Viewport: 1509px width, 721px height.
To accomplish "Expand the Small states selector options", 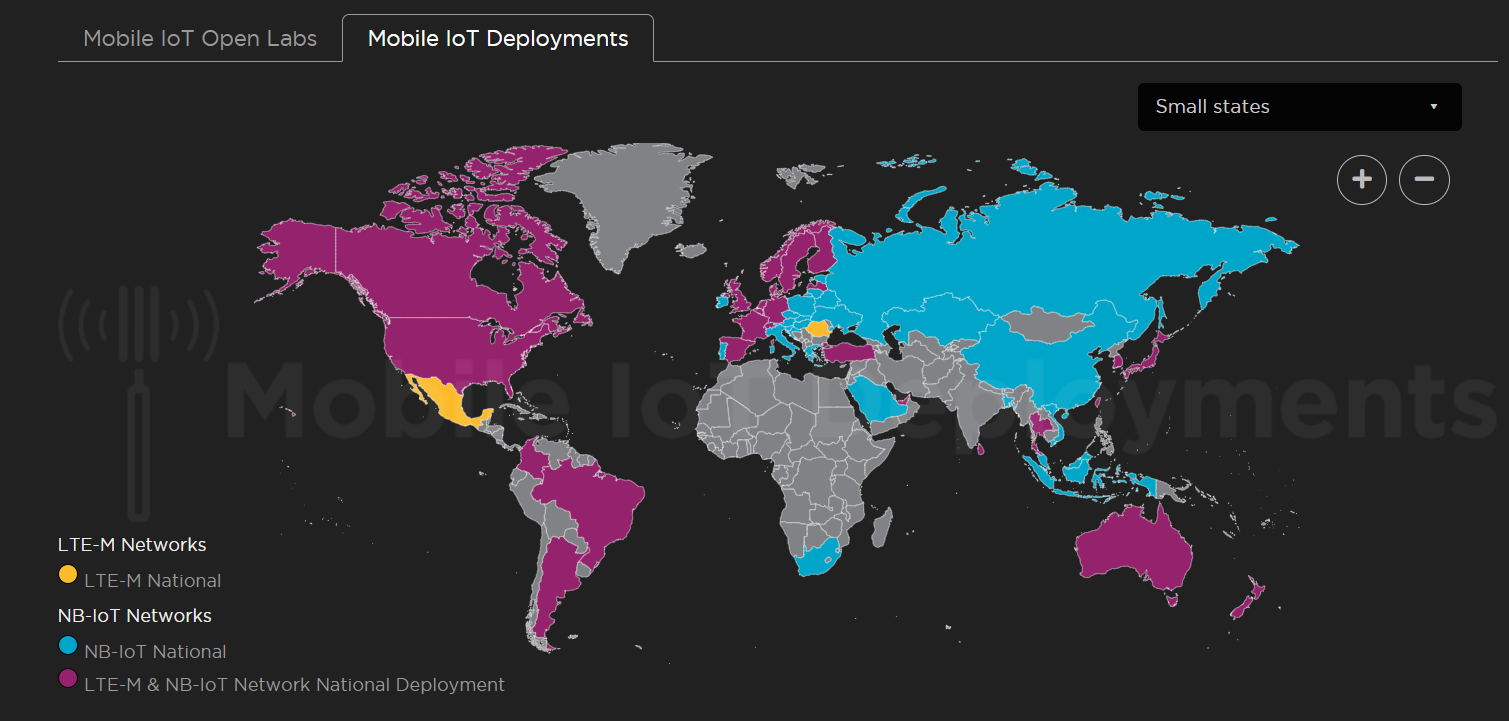I will coord(1298,106).
